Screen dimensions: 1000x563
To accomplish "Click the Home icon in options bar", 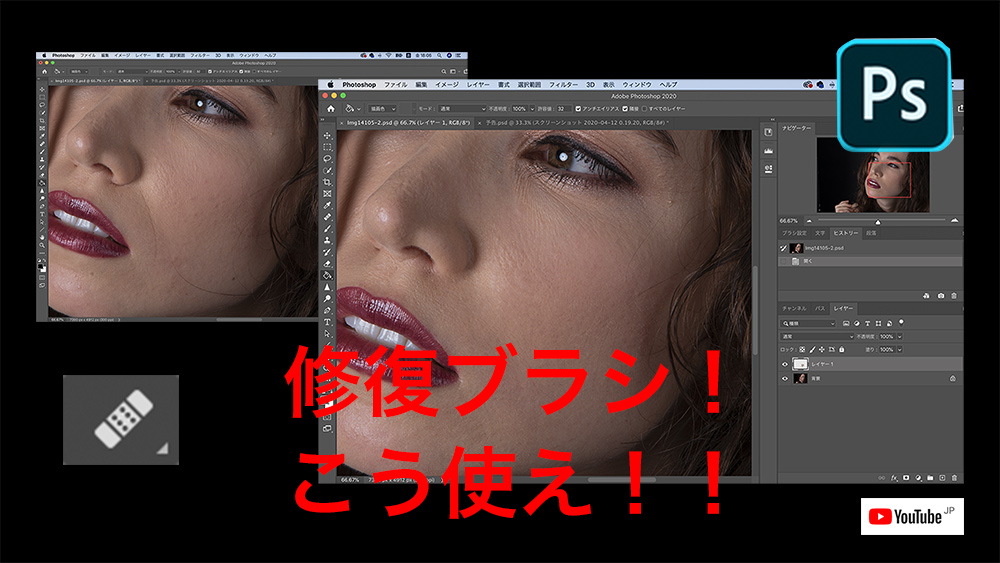I will coord(329,108).
